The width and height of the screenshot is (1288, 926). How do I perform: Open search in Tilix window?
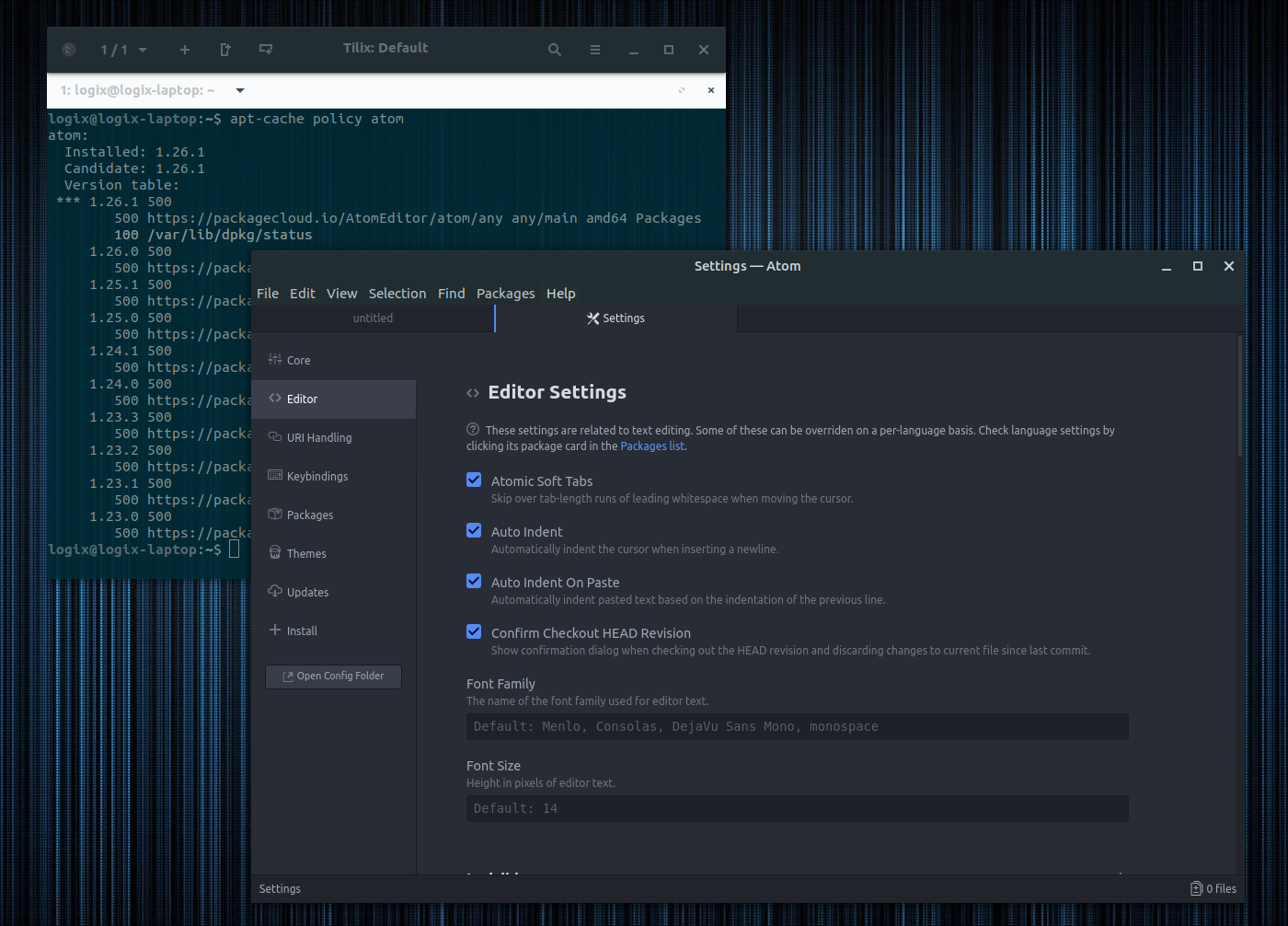click(555, 50)
